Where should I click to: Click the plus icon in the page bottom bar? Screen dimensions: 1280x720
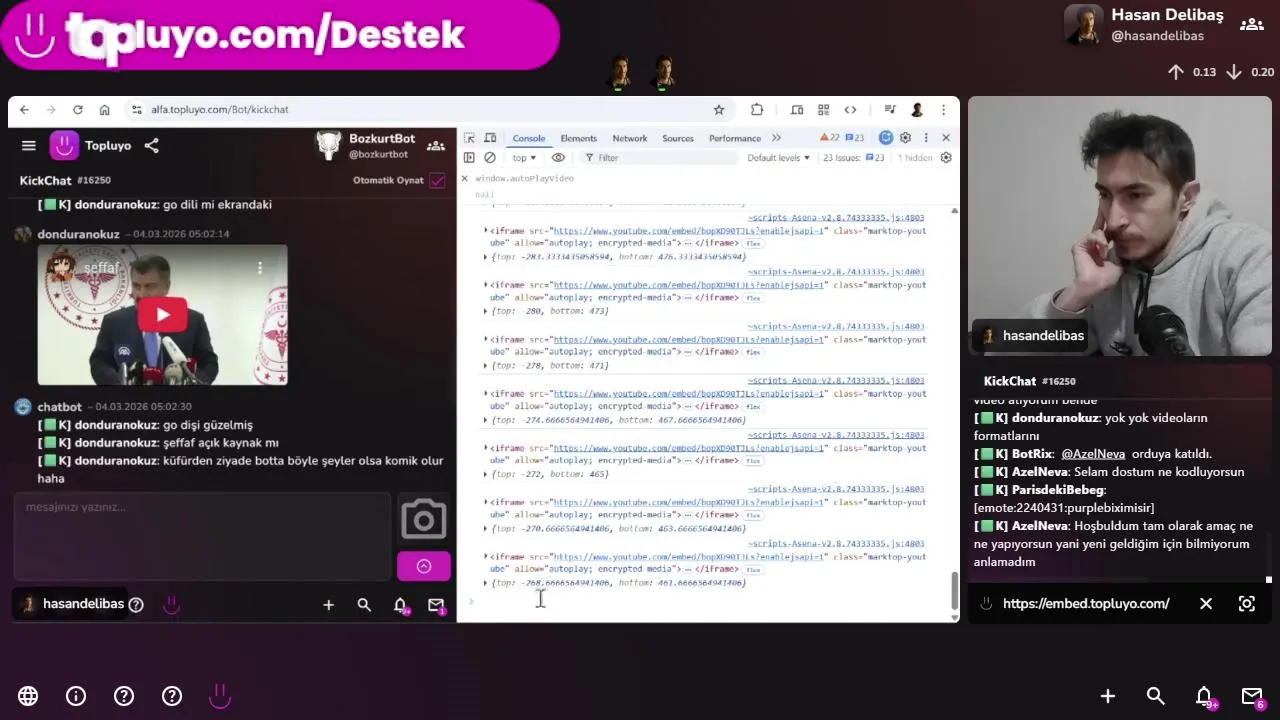pyautogui.click(x=328, y=605)
